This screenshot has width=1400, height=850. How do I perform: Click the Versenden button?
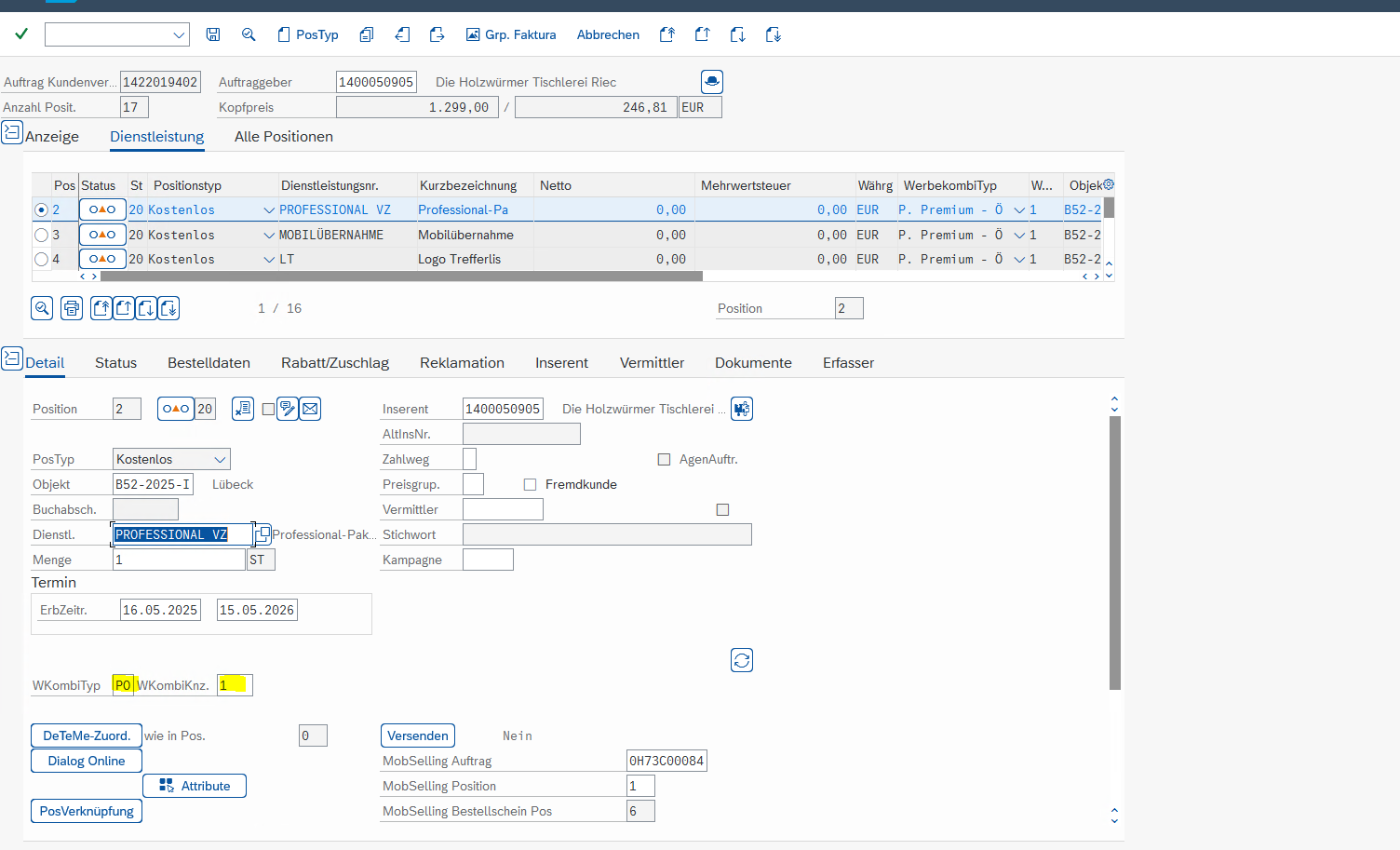(x=418, y=735)
